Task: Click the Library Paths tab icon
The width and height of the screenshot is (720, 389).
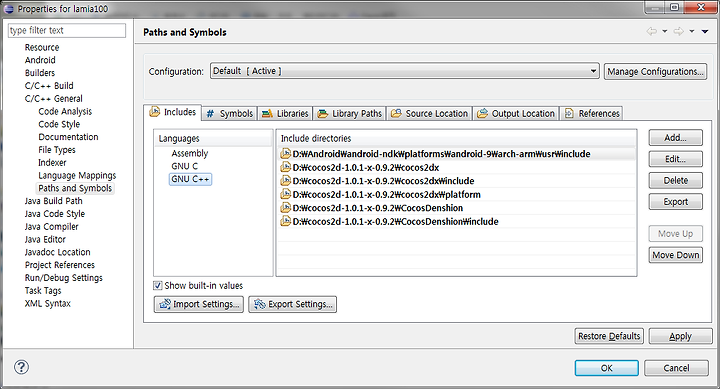Action: (323, 113)
